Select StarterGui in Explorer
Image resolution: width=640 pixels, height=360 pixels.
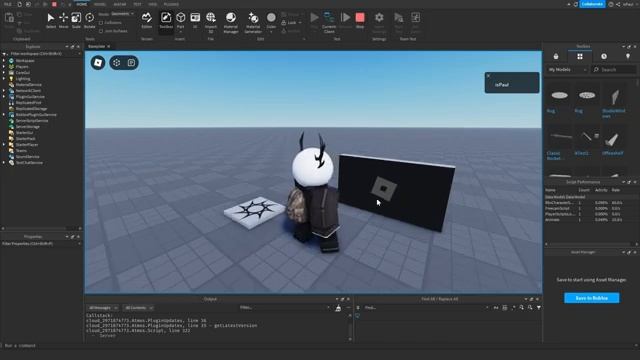(x=24, y=133)
